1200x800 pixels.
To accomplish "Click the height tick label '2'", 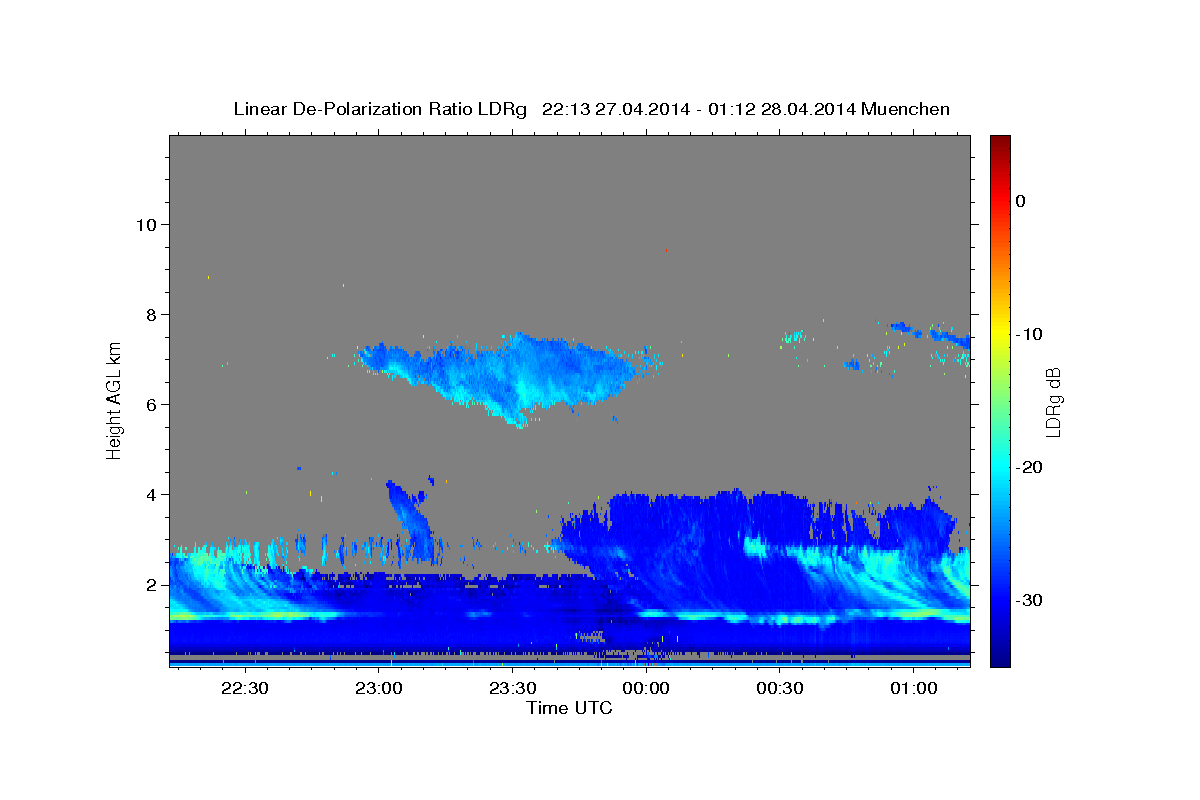I will (x=151, y=584).
